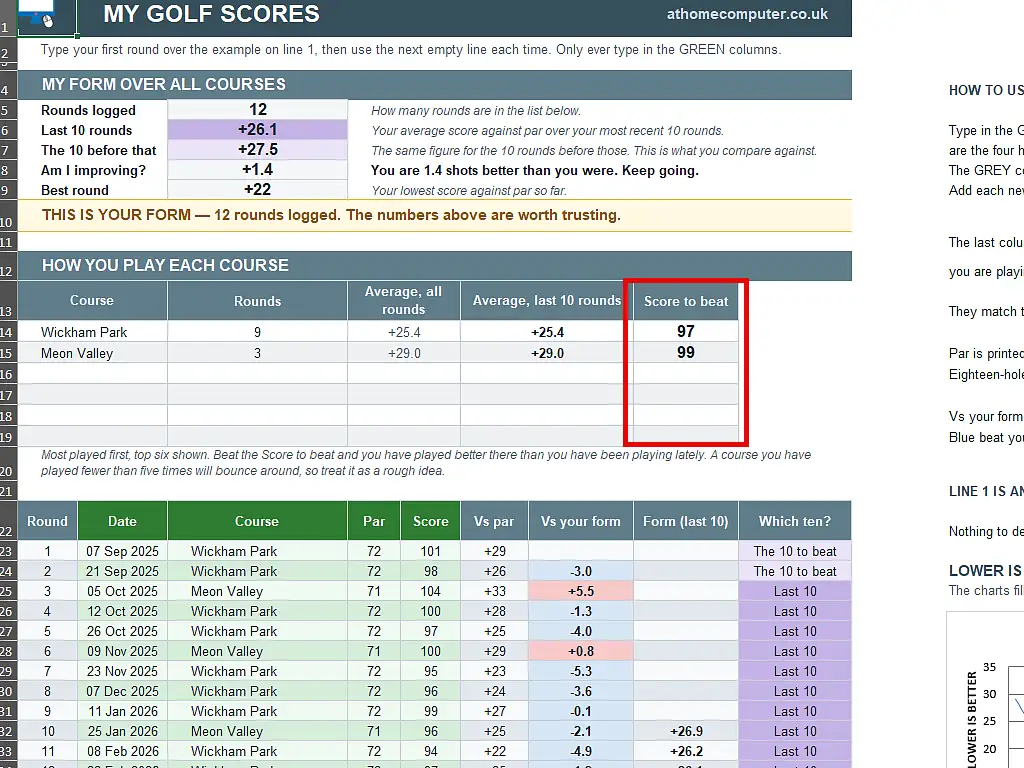Screen dimensions: 1024x768
Task: Select the date cell 07 Sep 2025
Action: [x=122, y=551]
